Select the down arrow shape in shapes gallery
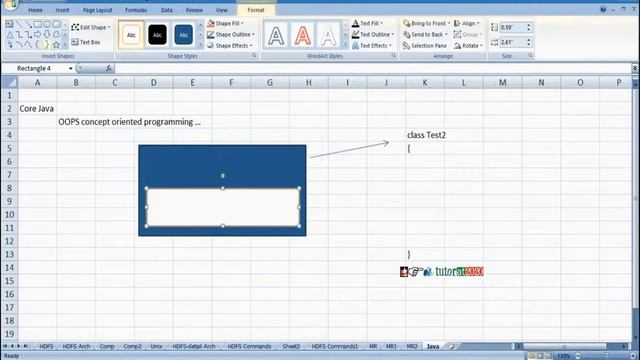Screen dimensions: 640x360 point(47,35)
